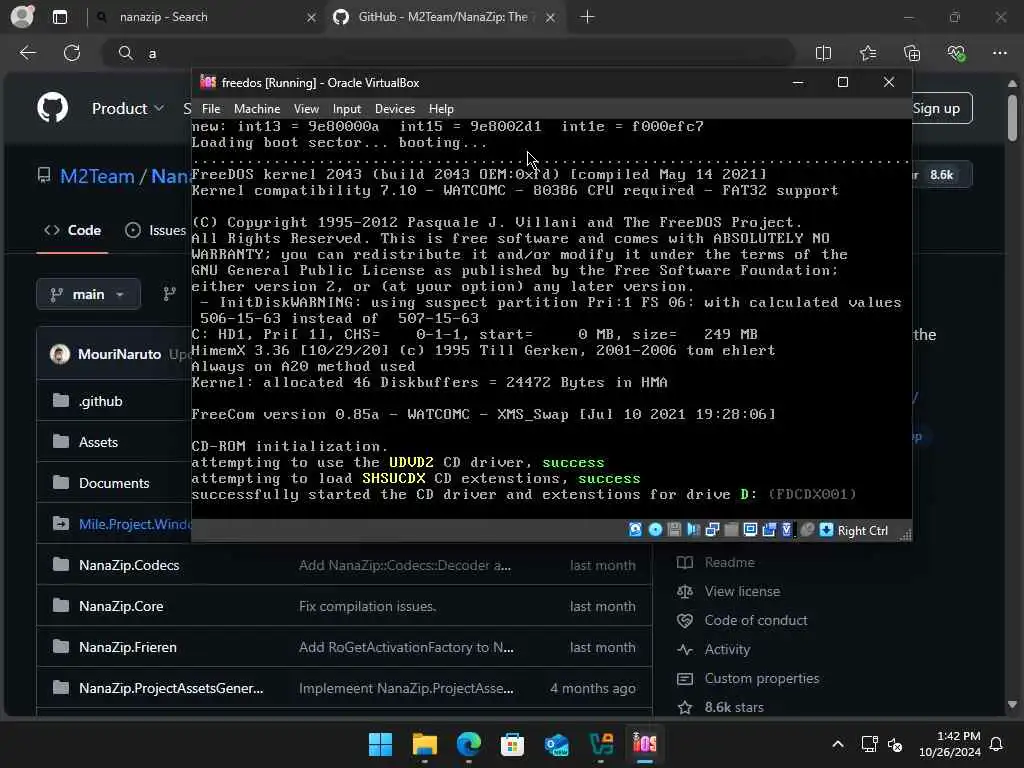This screenshot has width=1024, height=768.
Task: Click the shared folders icon in VirtualBox status bar
Action: (x=731, y=530)
